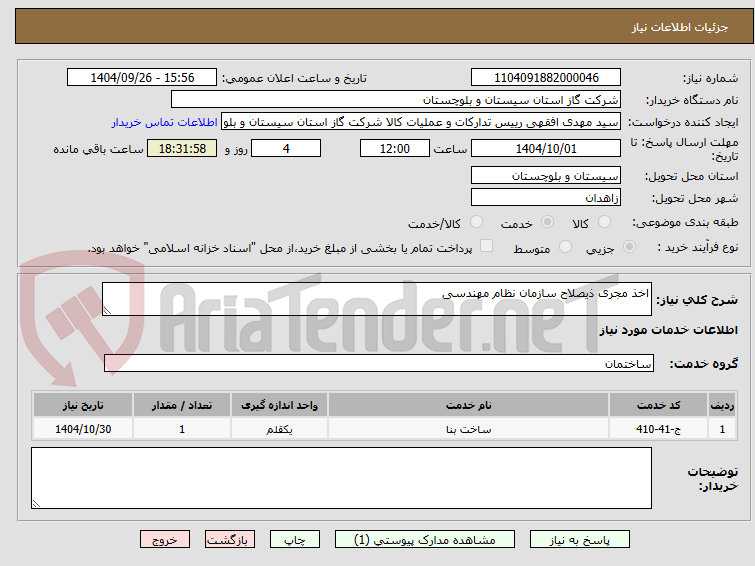The image size is (755, 566).
Task: Click the remaining days field showing 4
Action: tap(286, 148)
